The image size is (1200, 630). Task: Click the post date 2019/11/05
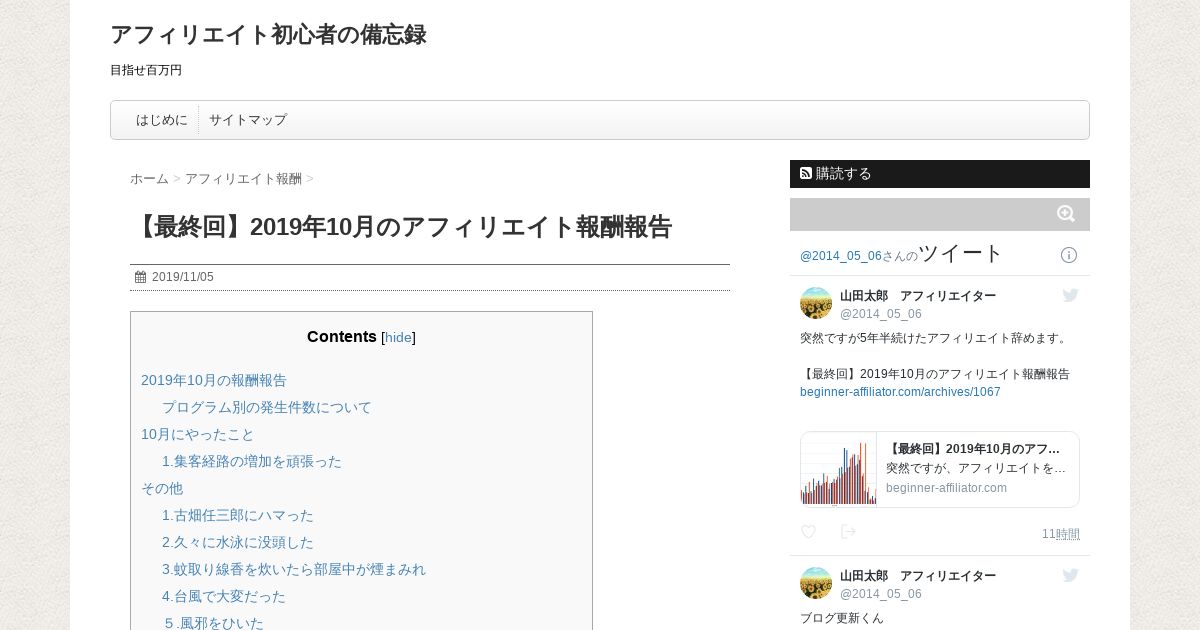[183, 277]
